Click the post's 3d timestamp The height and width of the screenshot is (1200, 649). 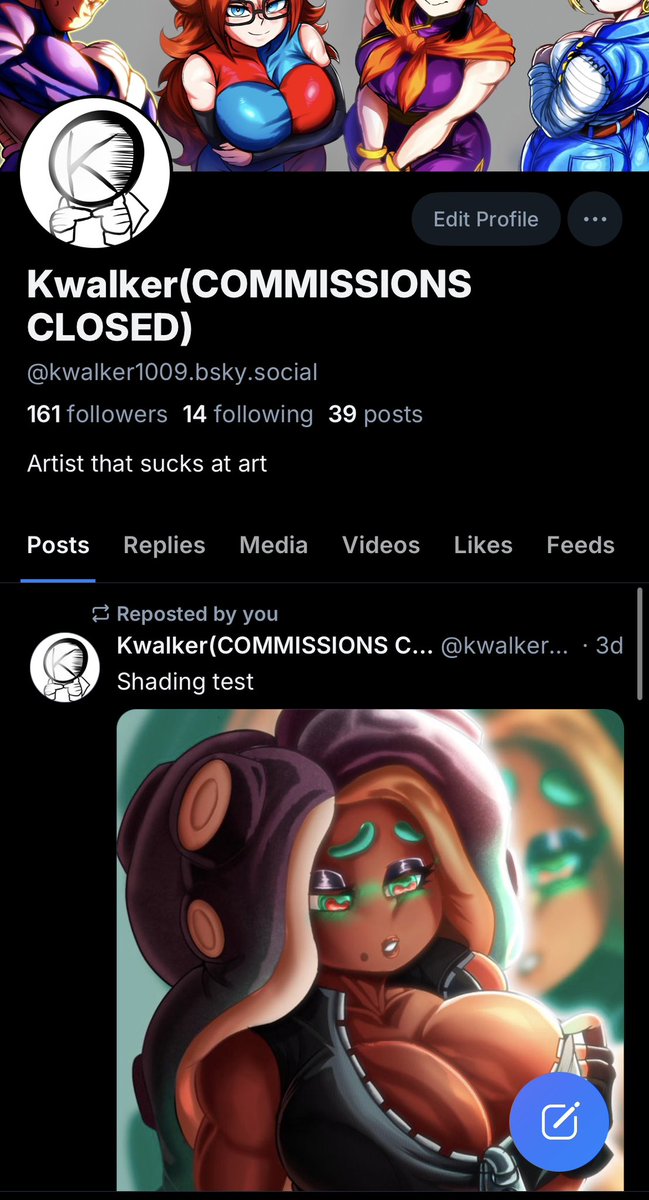coord(609,646)
